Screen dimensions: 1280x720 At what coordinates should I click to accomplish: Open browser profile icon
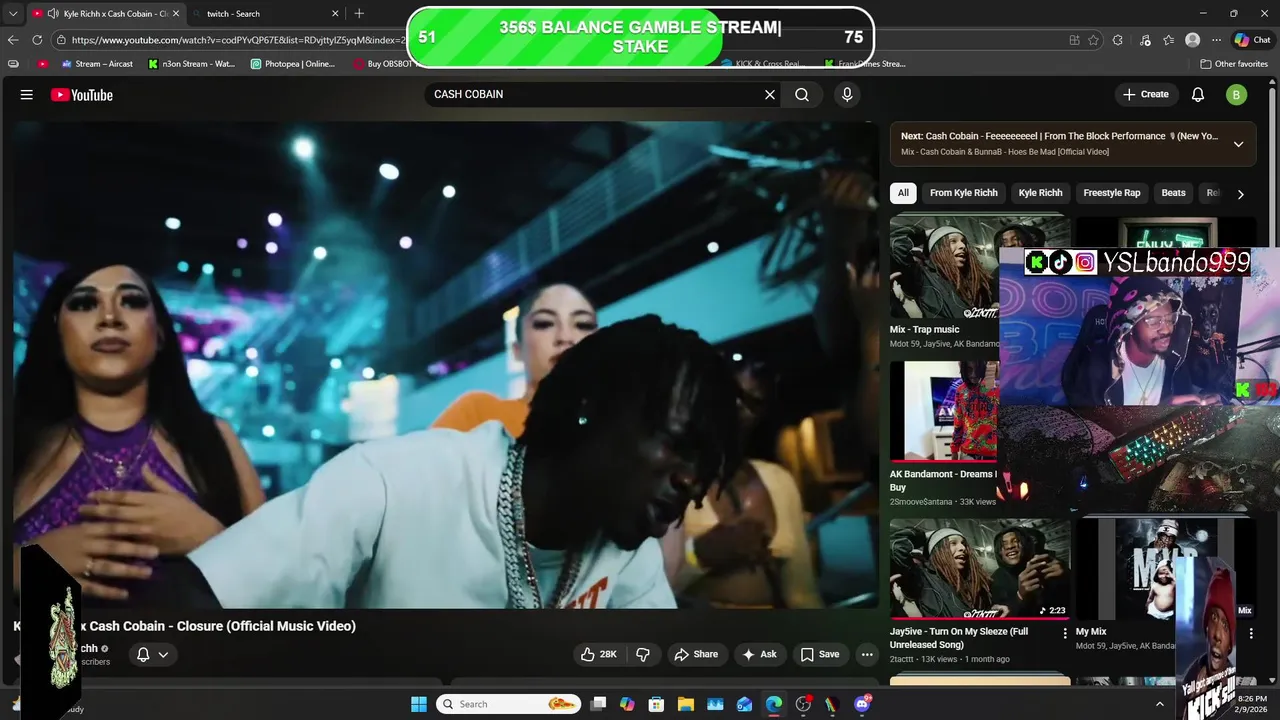(x=1192, y=40)
